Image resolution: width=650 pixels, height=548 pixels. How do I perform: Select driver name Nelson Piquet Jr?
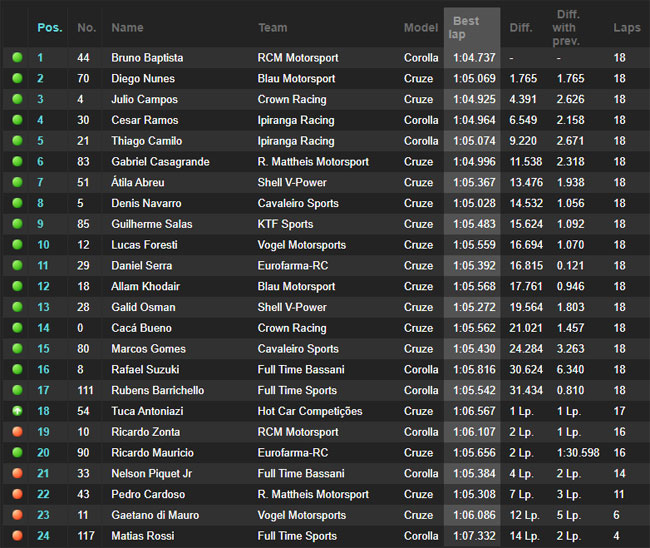(x=152, y=473)
